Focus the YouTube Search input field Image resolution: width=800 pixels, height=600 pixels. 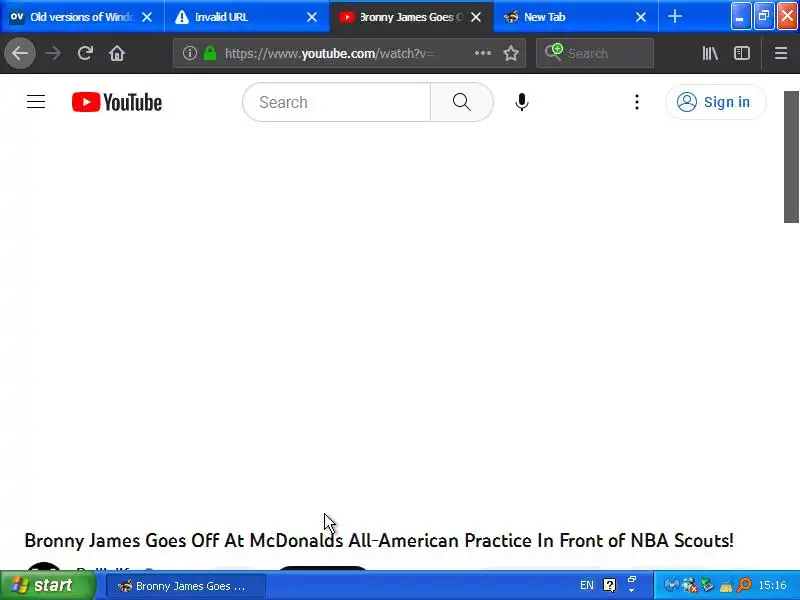pos(337,102)
